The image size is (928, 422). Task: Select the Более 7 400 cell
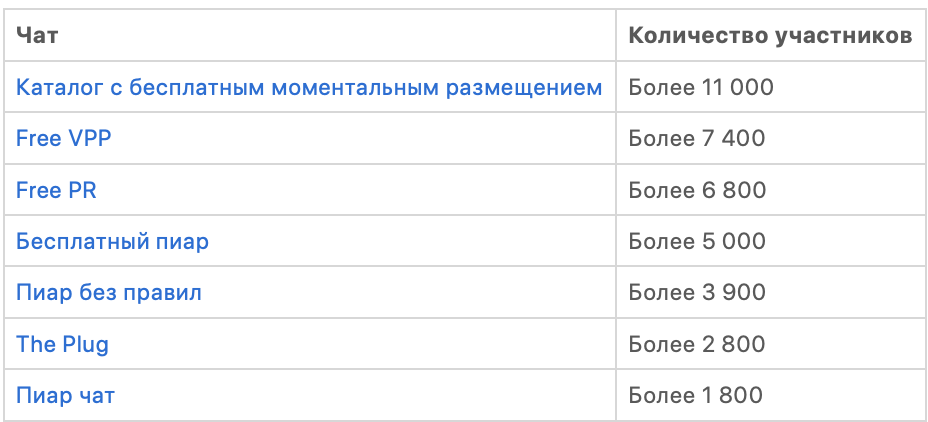point(696,139)
